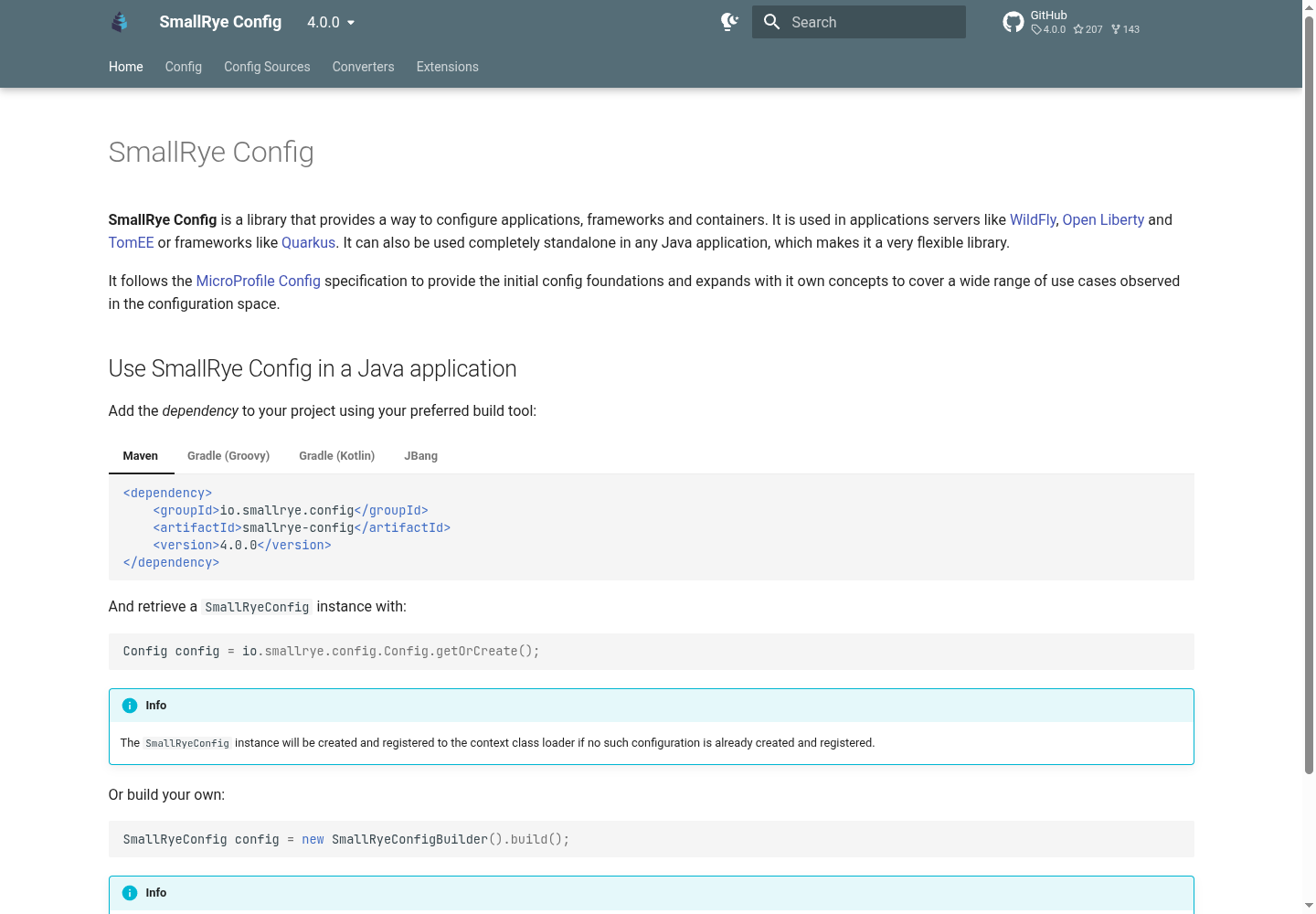1316x914 pixels.
Task: Click the GitHub forks count 143
Action: 1126,29
